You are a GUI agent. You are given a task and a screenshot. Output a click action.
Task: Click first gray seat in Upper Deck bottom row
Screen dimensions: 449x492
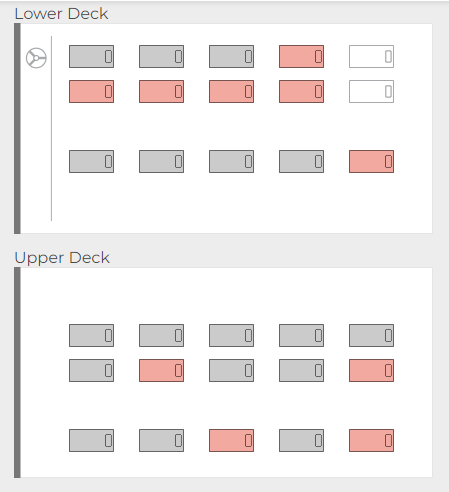(91, 440)
